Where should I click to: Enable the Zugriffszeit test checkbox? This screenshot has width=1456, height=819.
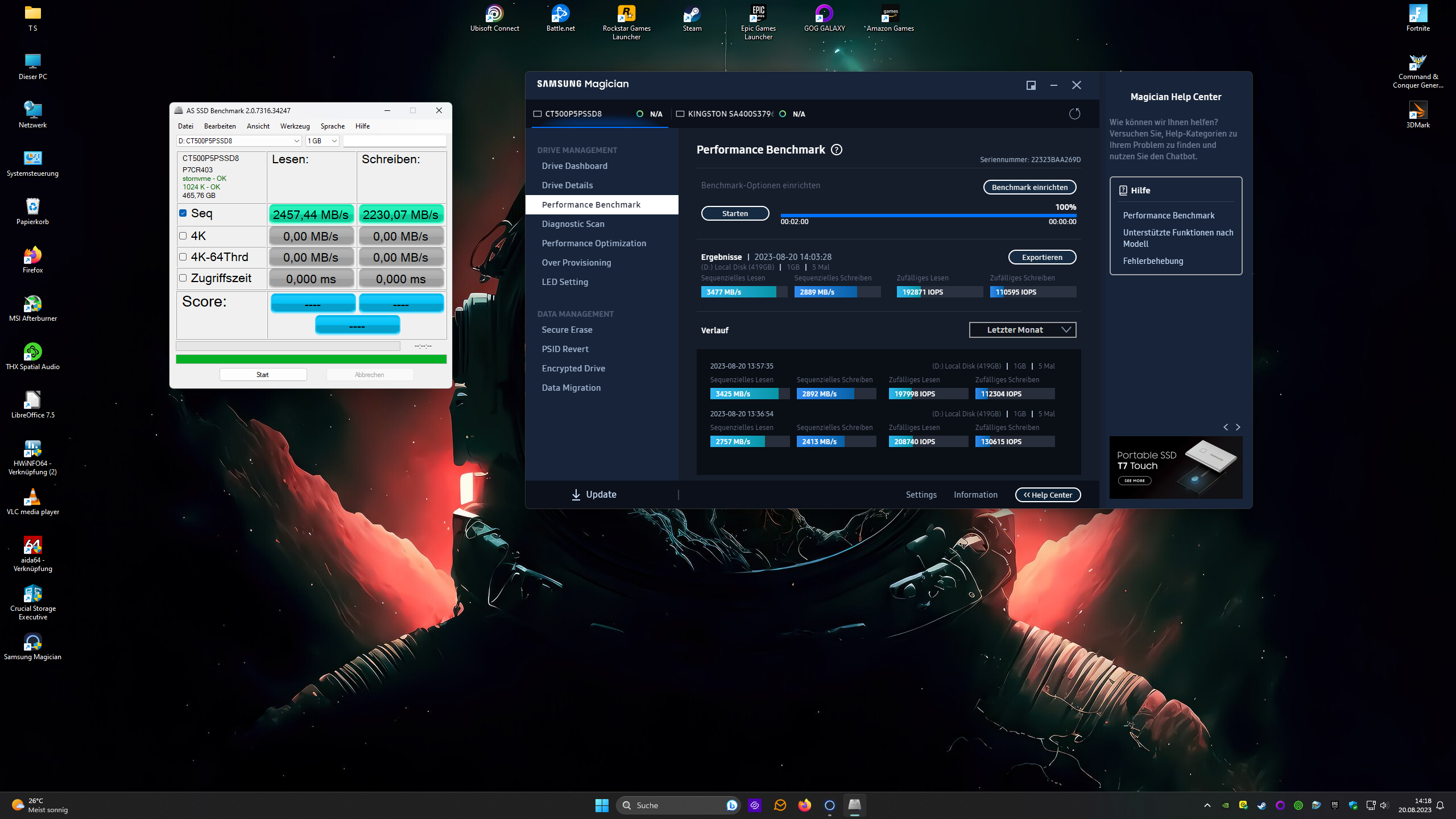(x=183, y=278)
